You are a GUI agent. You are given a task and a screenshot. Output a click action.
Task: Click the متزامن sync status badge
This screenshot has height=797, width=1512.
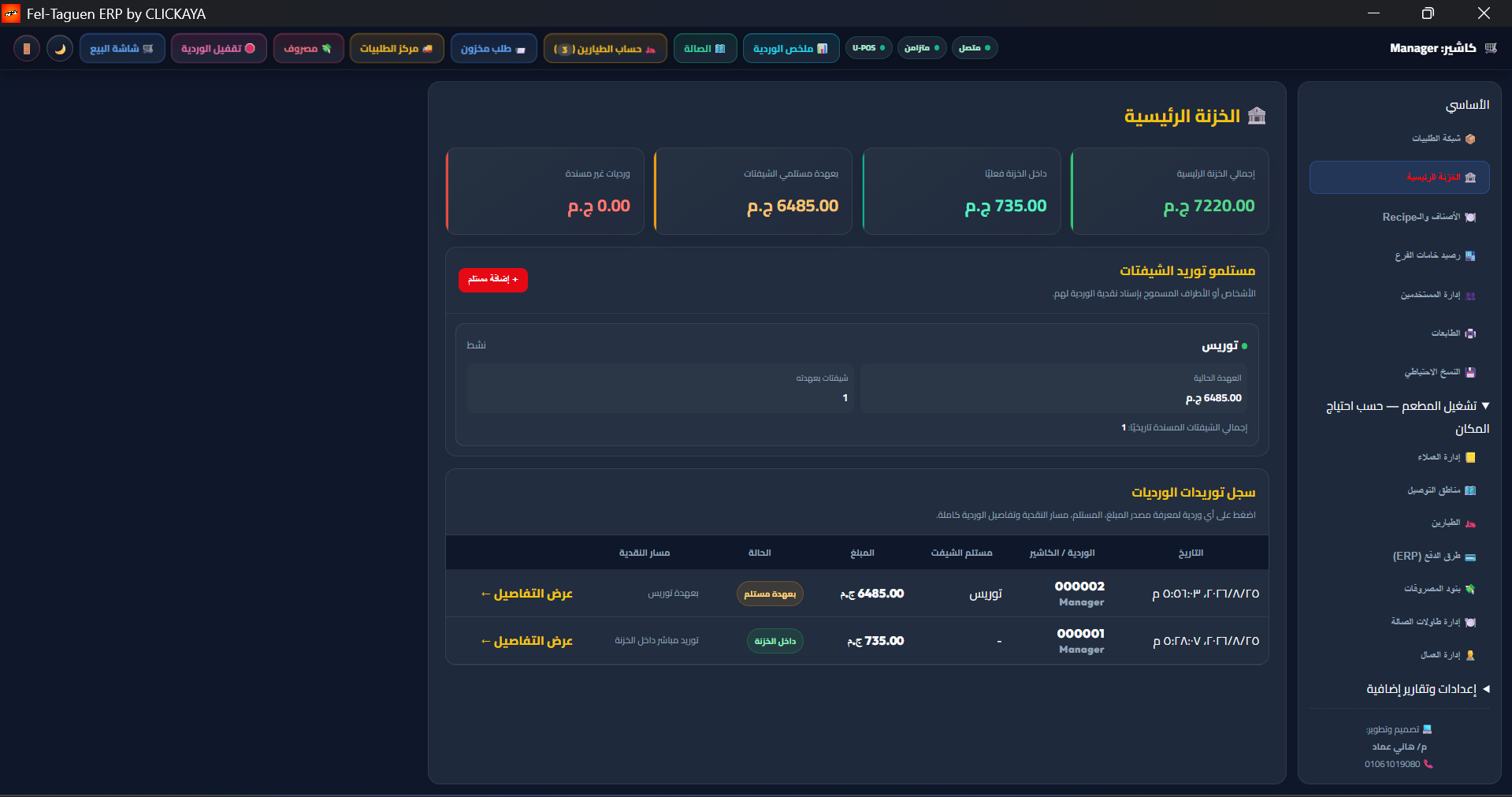(x=922, y=48)
